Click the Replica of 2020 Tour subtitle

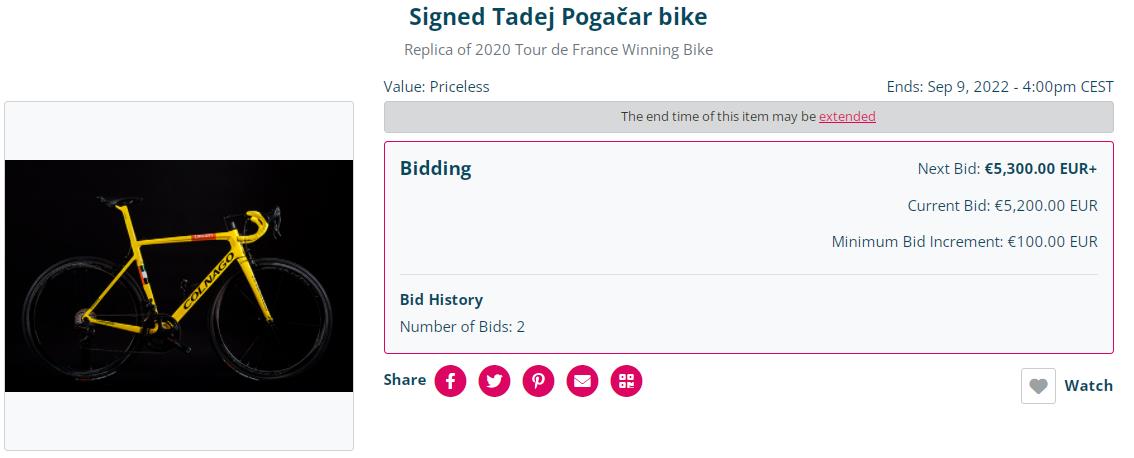click(558, 50)
